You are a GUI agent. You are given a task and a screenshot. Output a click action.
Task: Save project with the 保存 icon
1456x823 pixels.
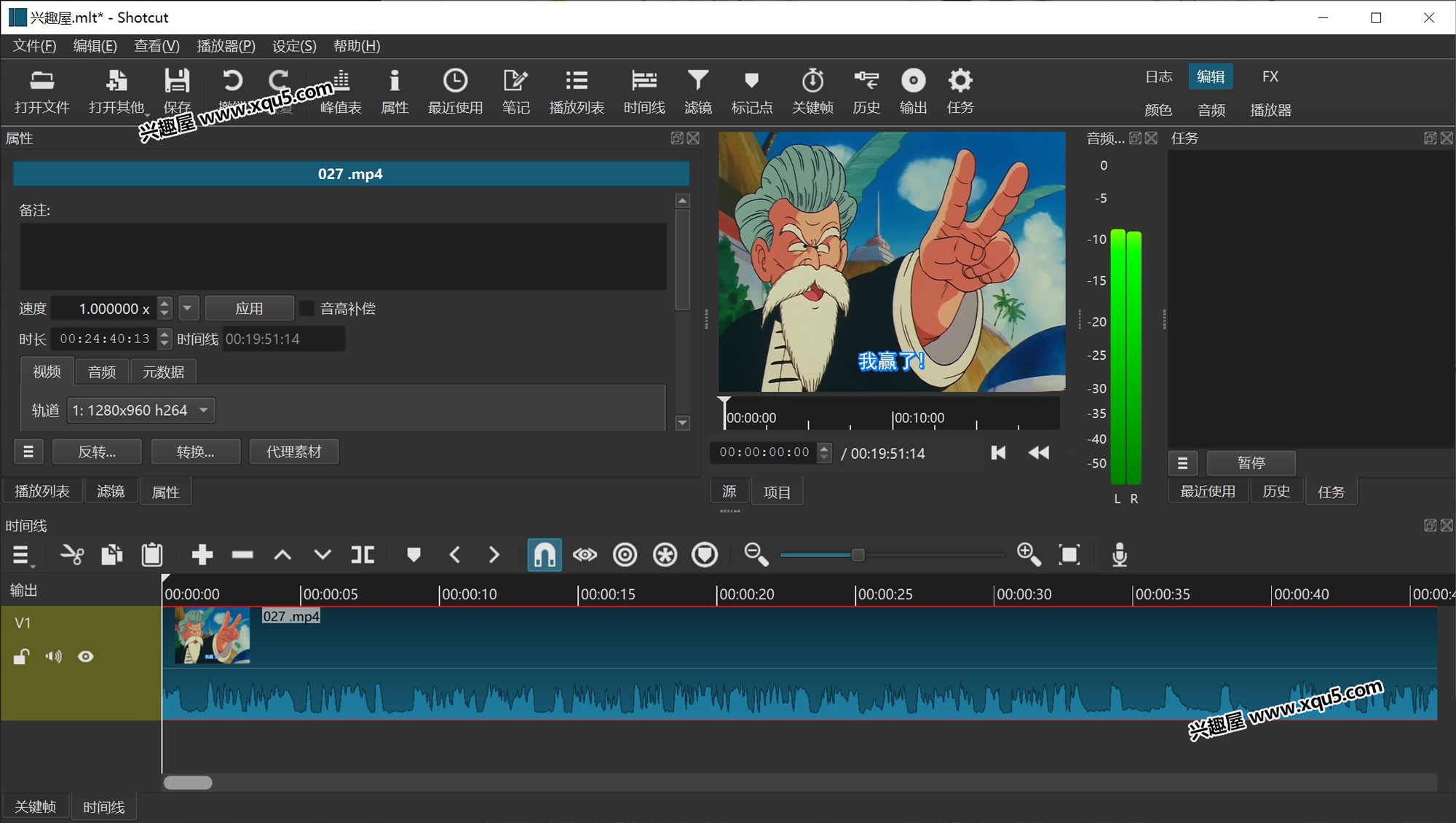[x=177, y=91]
